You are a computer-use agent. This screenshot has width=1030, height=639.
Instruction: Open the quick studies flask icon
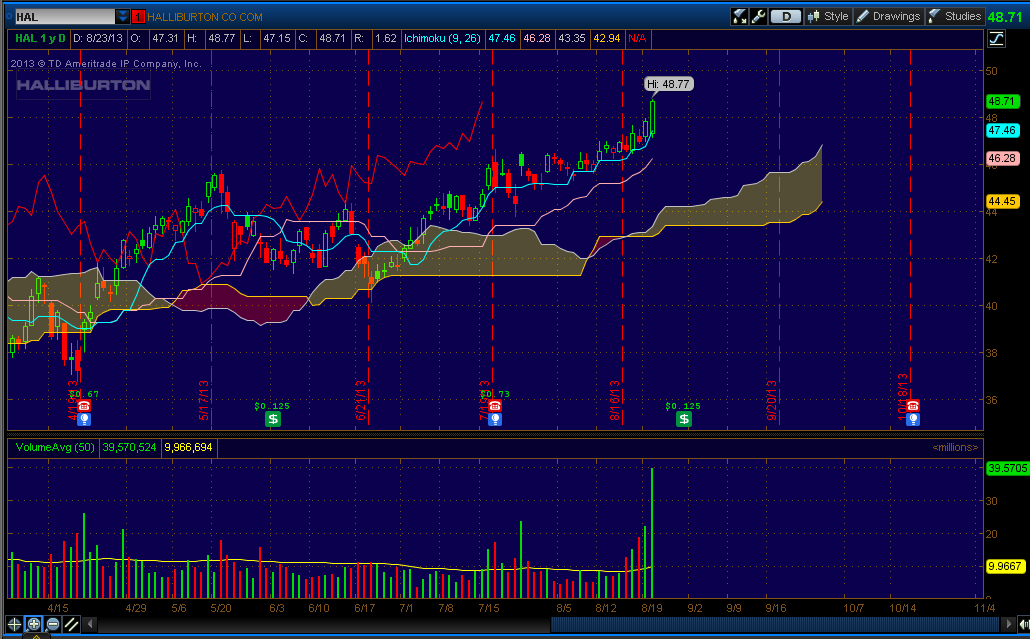pos(740,16)
